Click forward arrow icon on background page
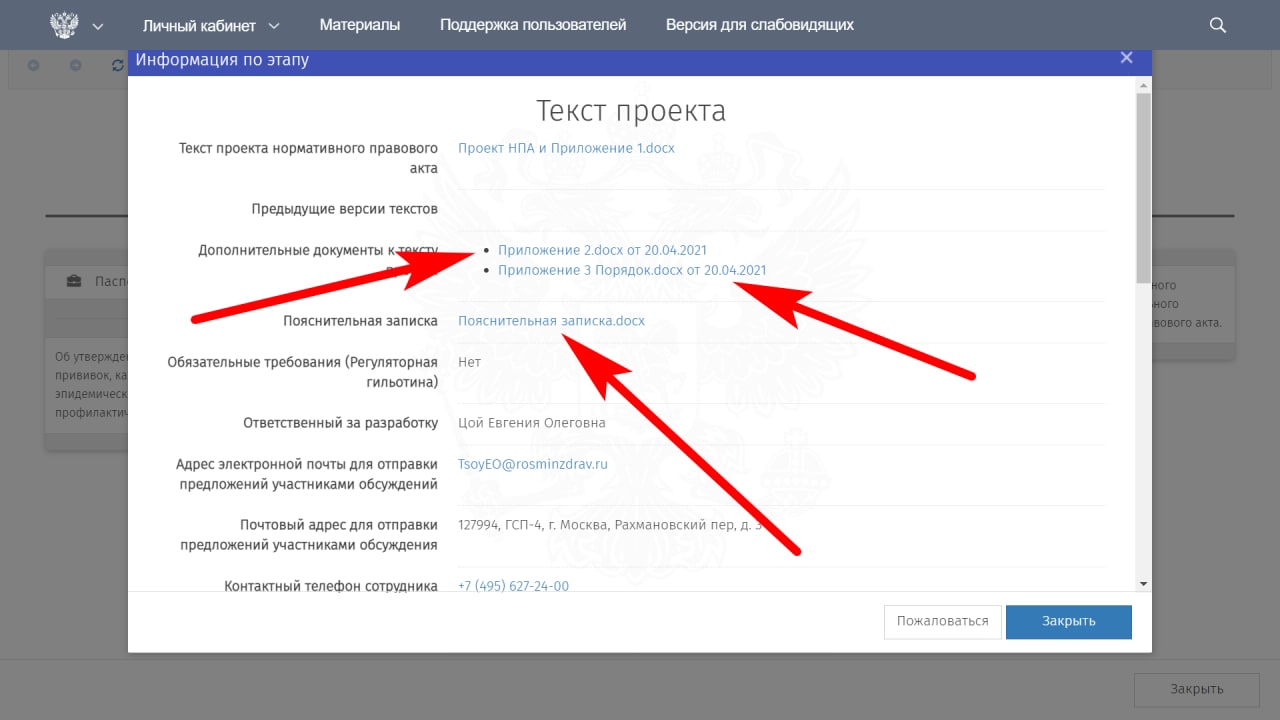The height and width of the screenshot is (720, 1280). (x=76, y=65)
